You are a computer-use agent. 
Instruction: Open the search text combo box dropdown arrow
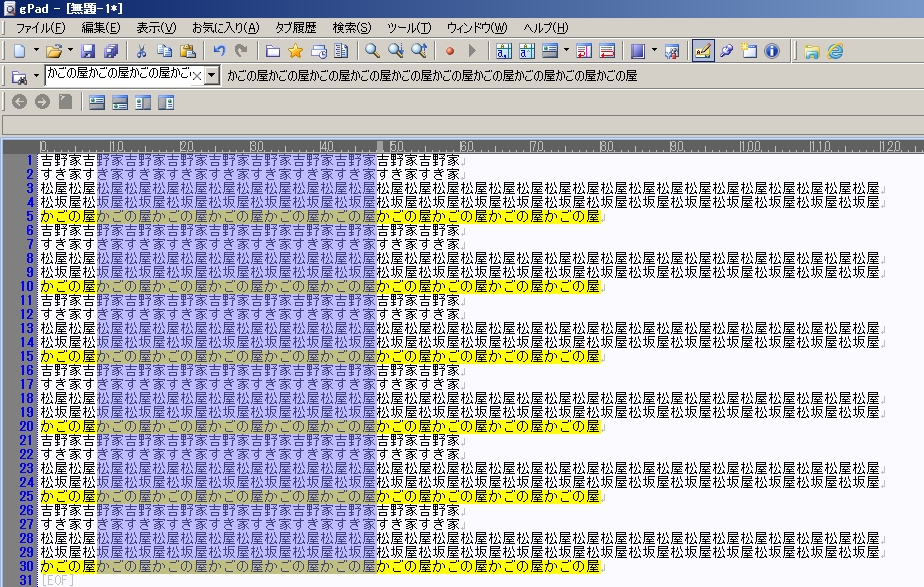point(212,75)
